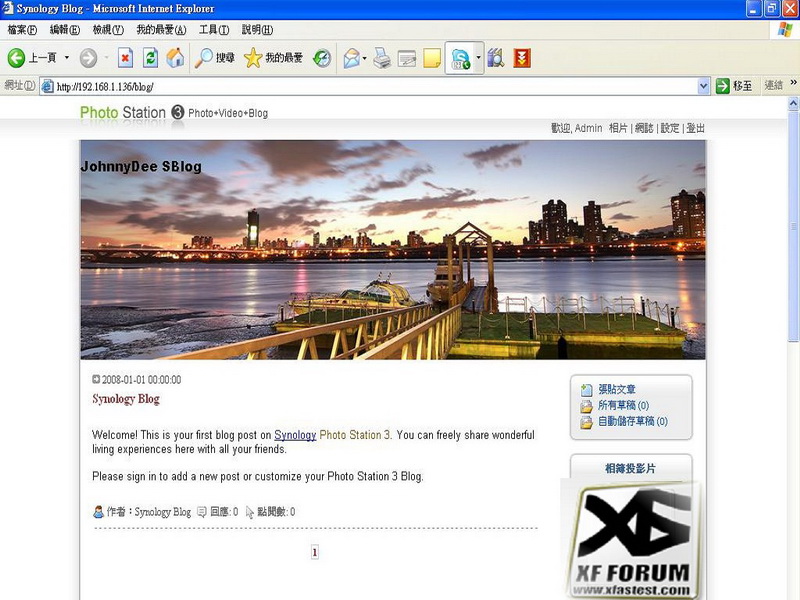The image size is (800, 600).
Task: Click the 移至 (Go) button
Action: point(734,86)
